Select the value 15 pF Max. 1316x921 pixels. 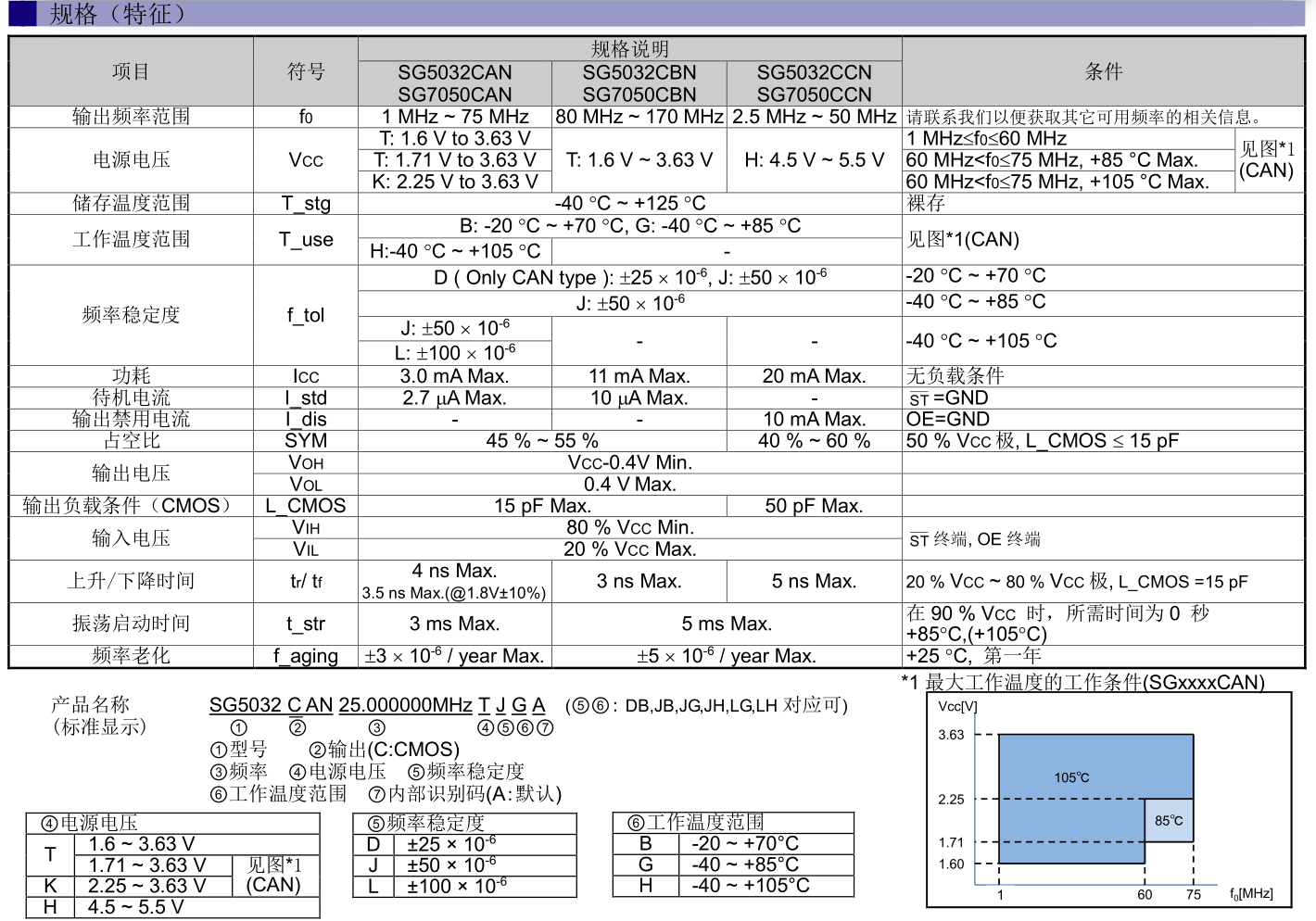pos(542,506)
